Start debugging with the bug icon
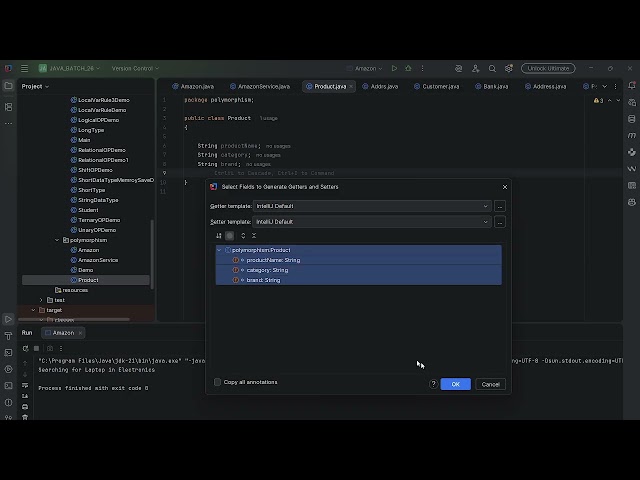The image size is (640, 480). pyautogui.click(x=408, y=68)
